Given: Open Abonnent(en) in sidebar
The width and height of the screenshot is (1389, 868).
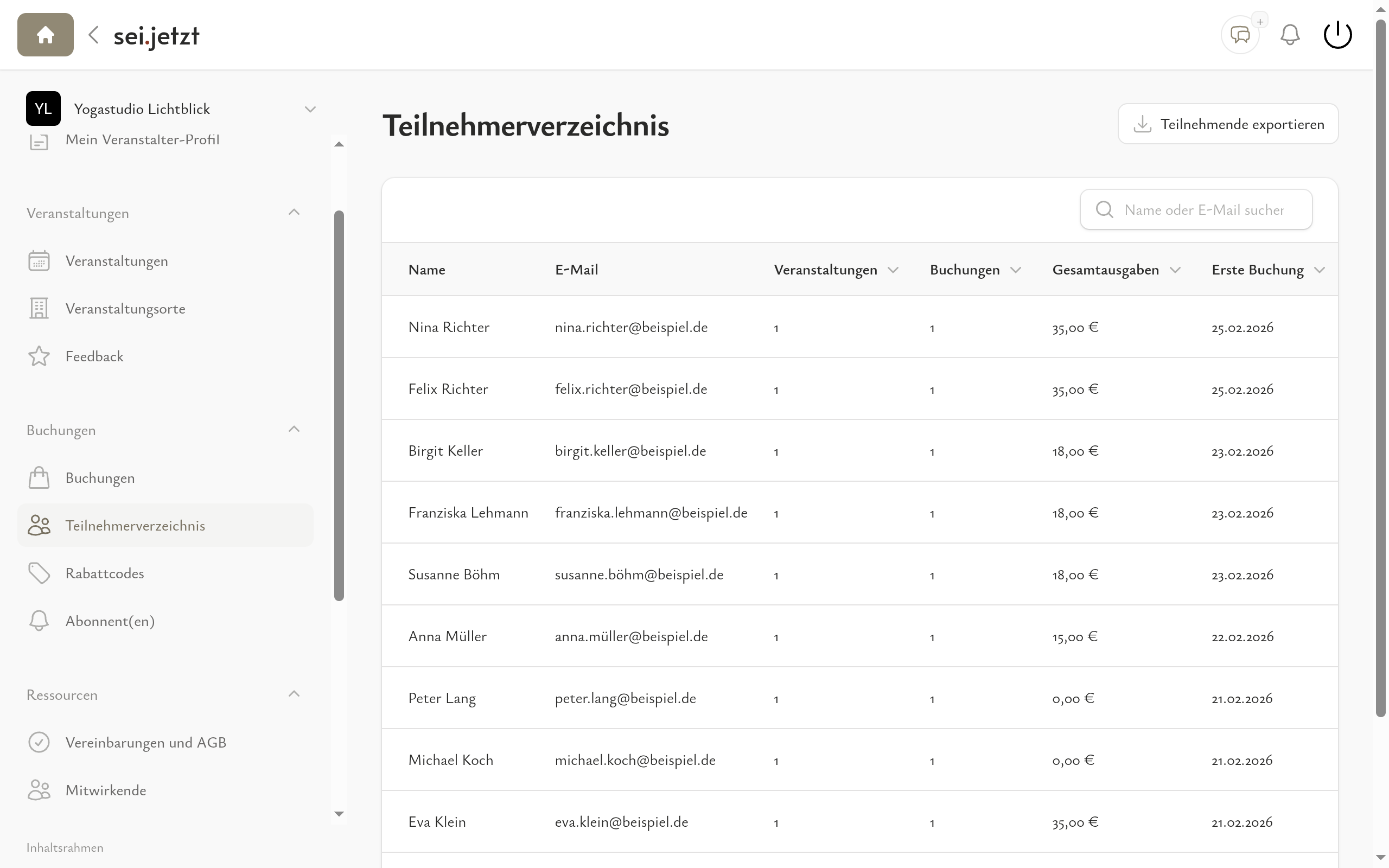Looking at the screenshot, I should tap(110, 621).
